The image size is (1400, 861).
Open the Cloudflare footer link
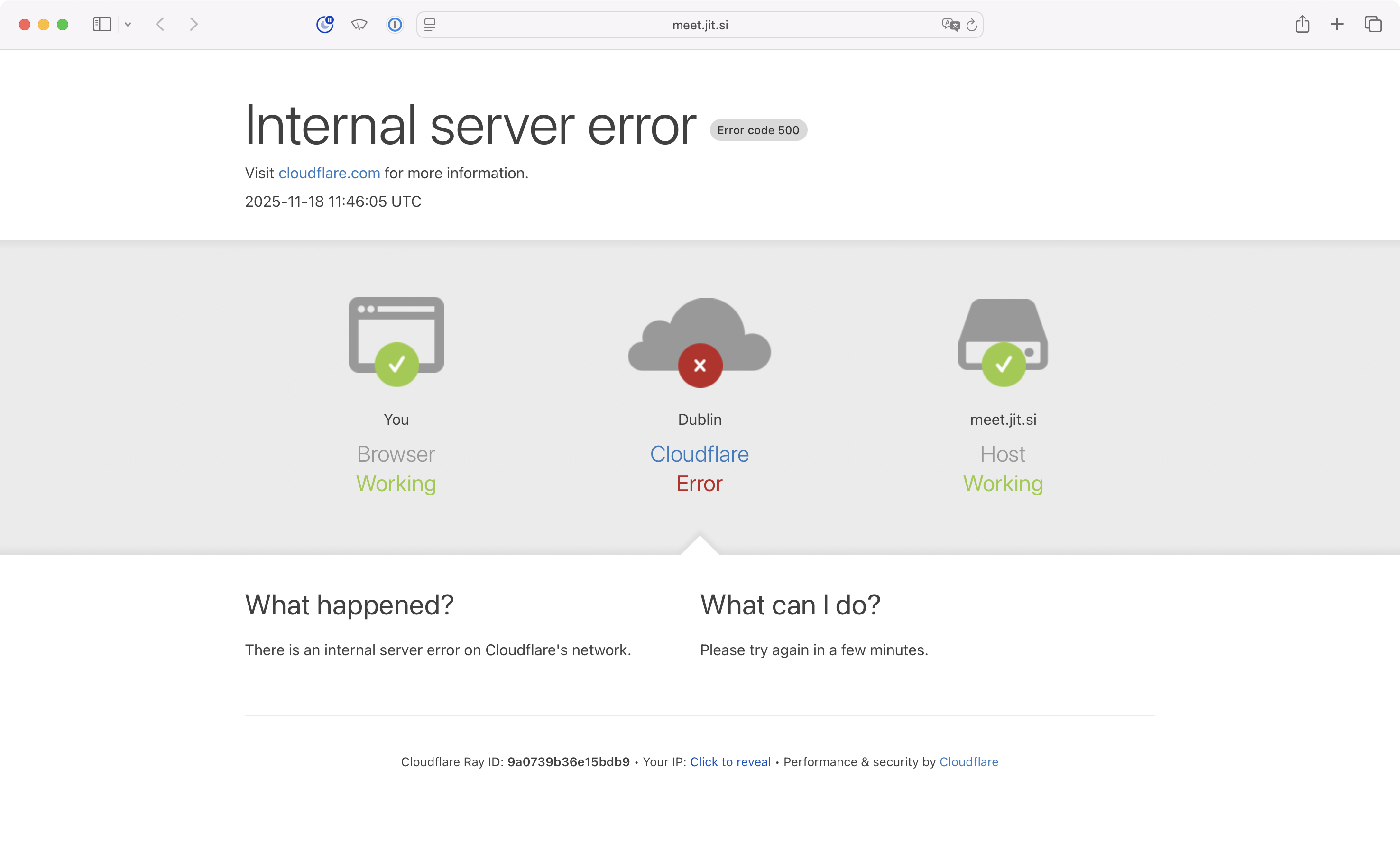coord(968,762)
